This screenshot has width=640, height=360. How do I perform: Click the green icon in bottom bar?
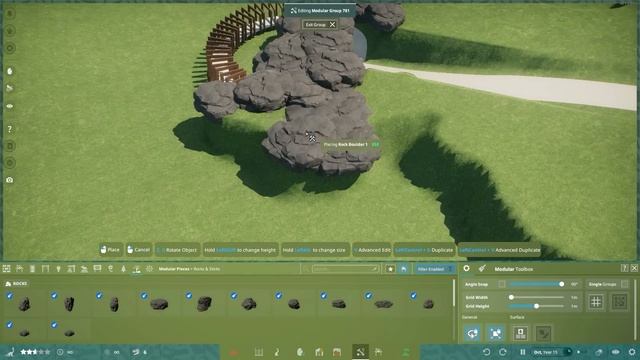(406, 352)
